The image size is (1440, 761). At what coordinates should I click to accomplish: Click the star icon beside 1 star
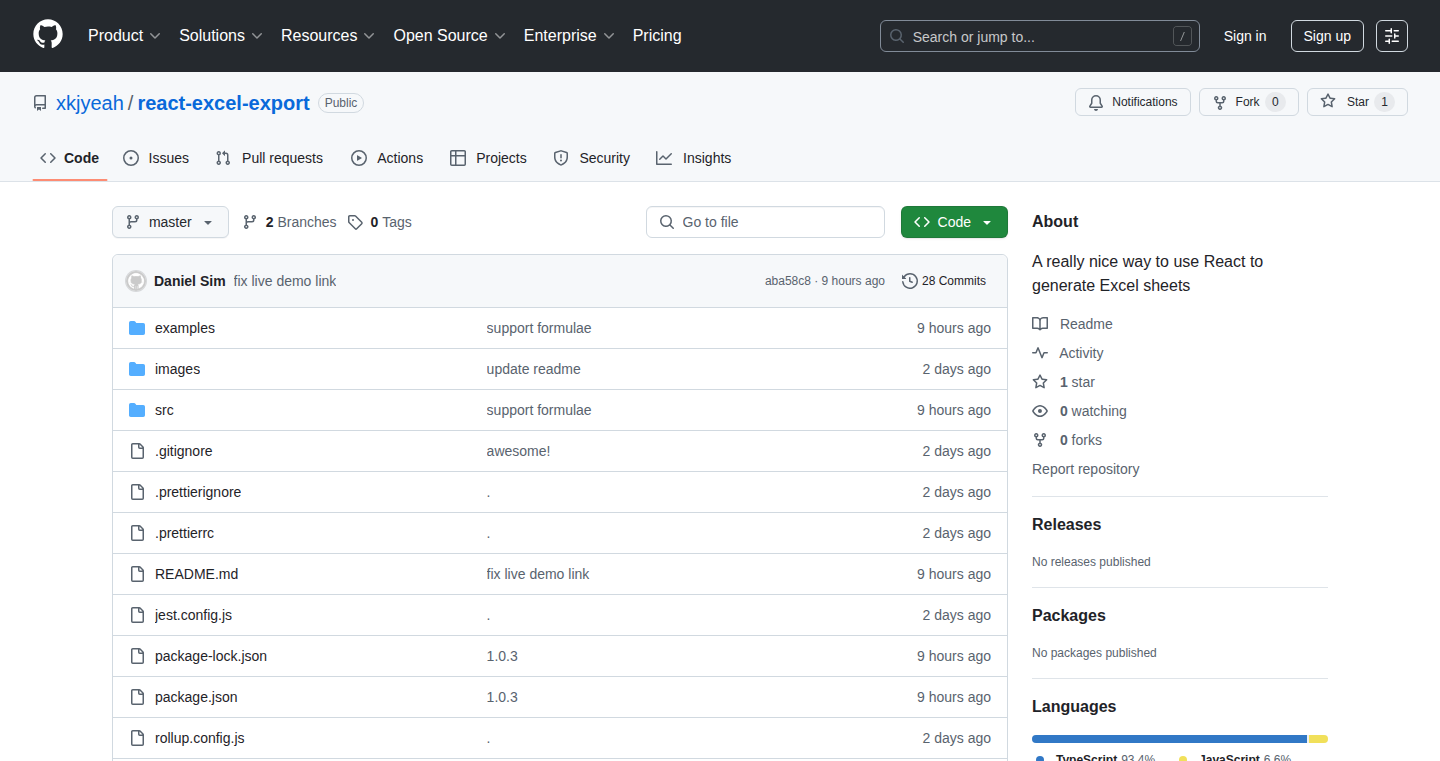[1040, 382]
